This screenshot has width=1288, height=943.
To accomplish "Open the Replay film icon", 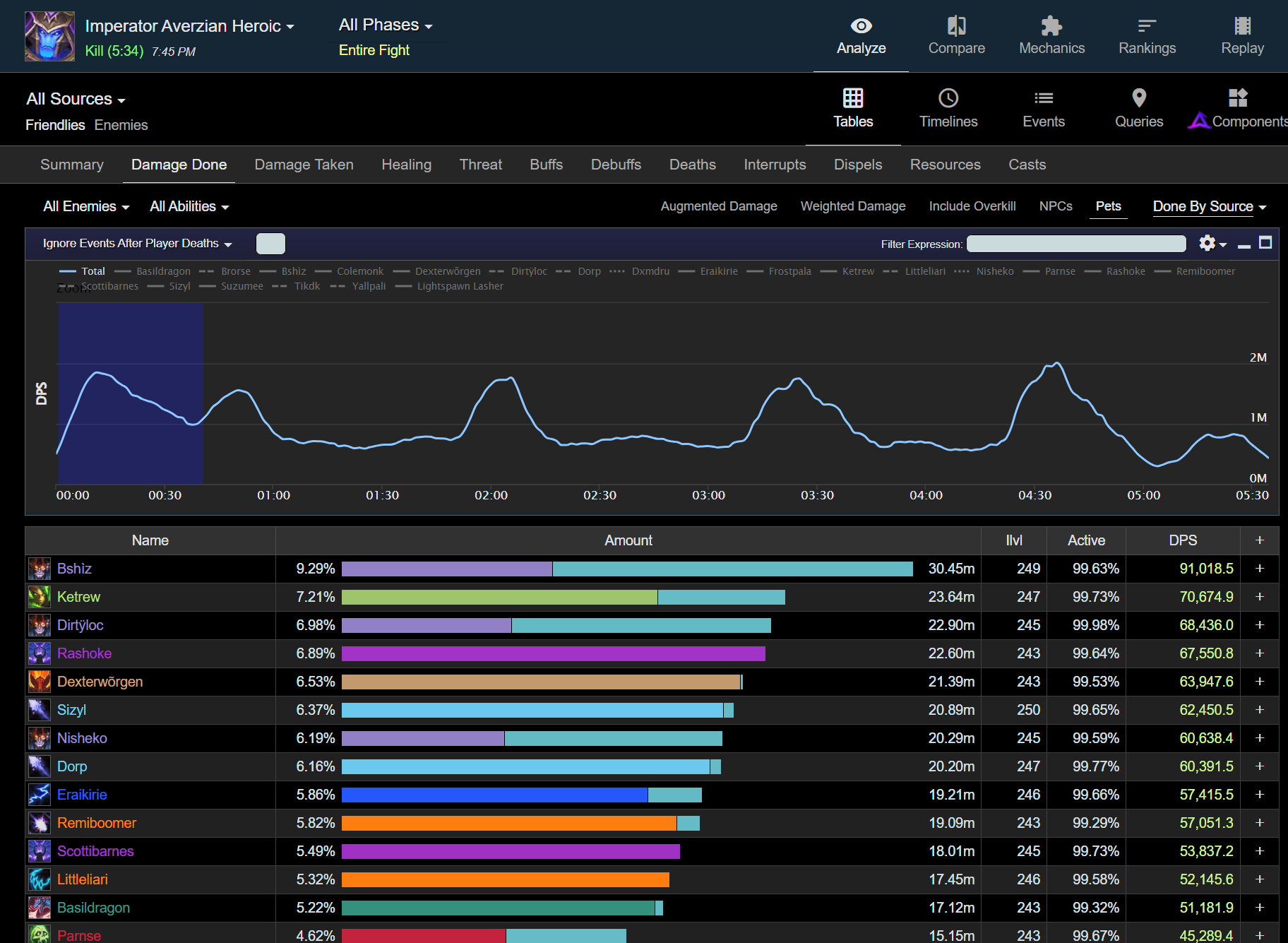I will coord(1242,27).
